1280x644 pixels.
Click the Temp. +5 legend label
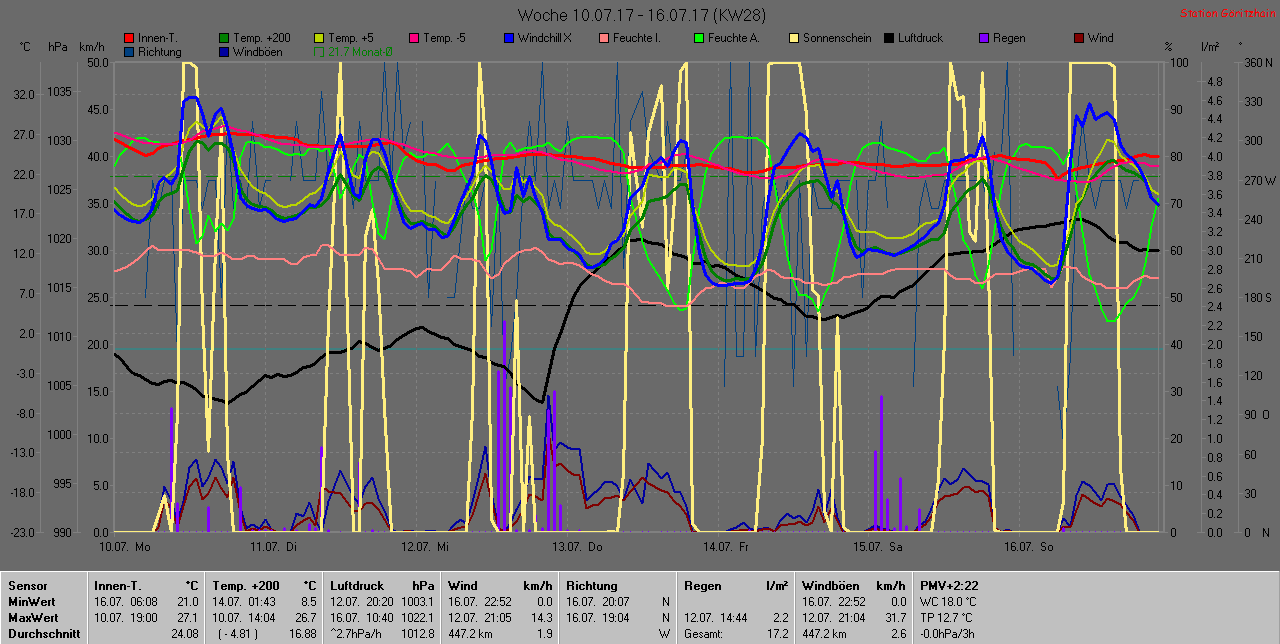coord(351,38)
